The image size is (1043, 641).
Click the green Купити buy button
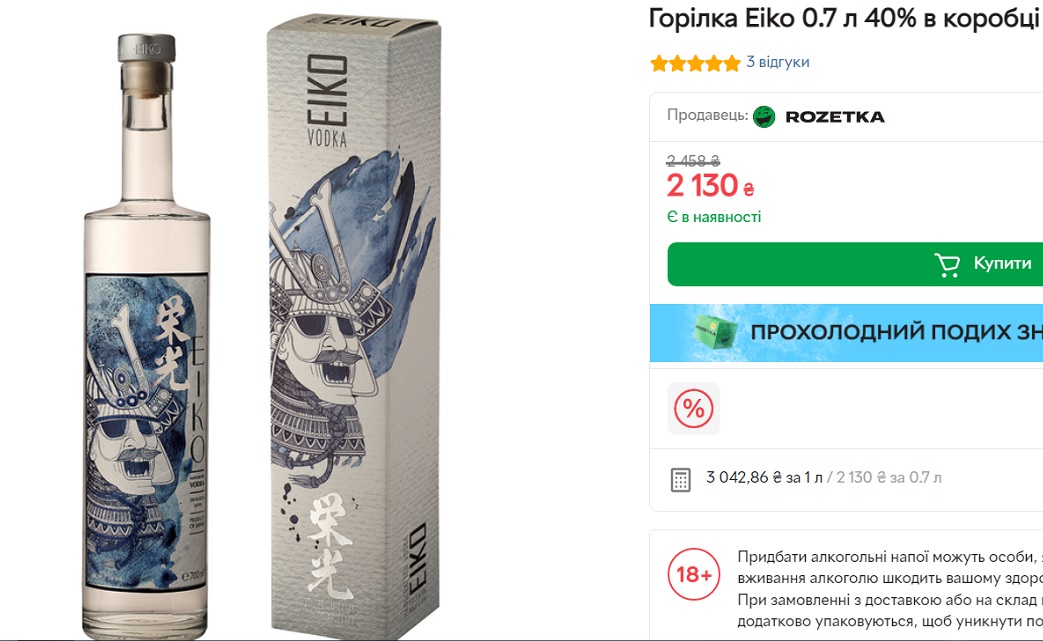[855, 264]
